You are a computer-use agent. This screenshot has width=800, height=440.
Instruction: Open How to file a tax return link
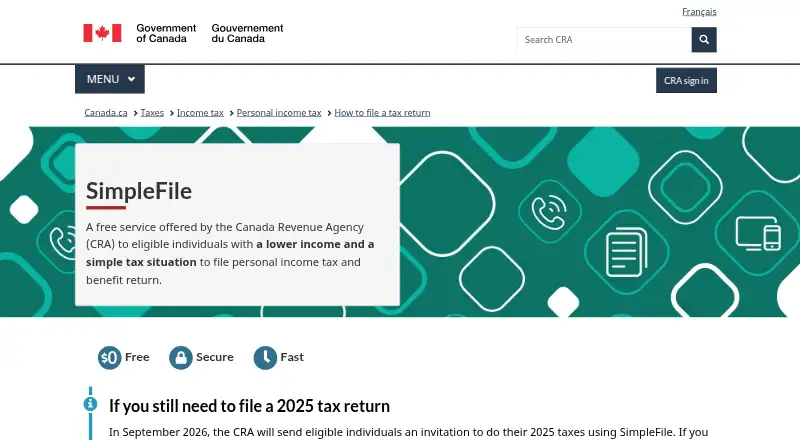pos(382,113)
